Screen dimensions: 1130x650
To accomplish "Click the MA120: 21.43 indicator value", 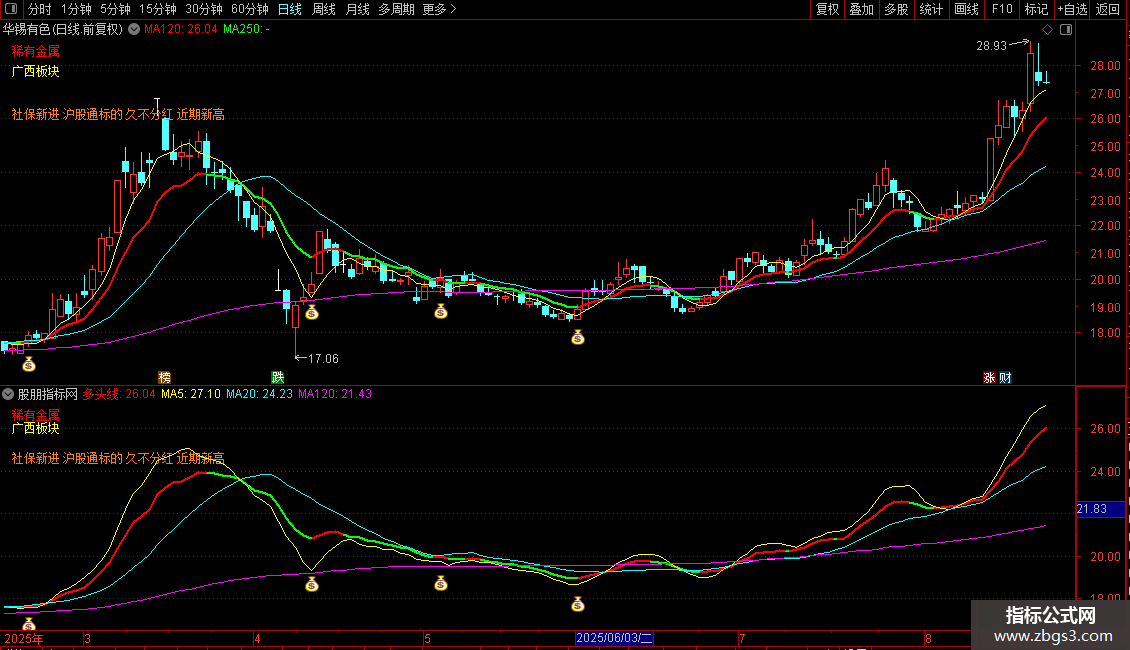I will coord(335,394).
